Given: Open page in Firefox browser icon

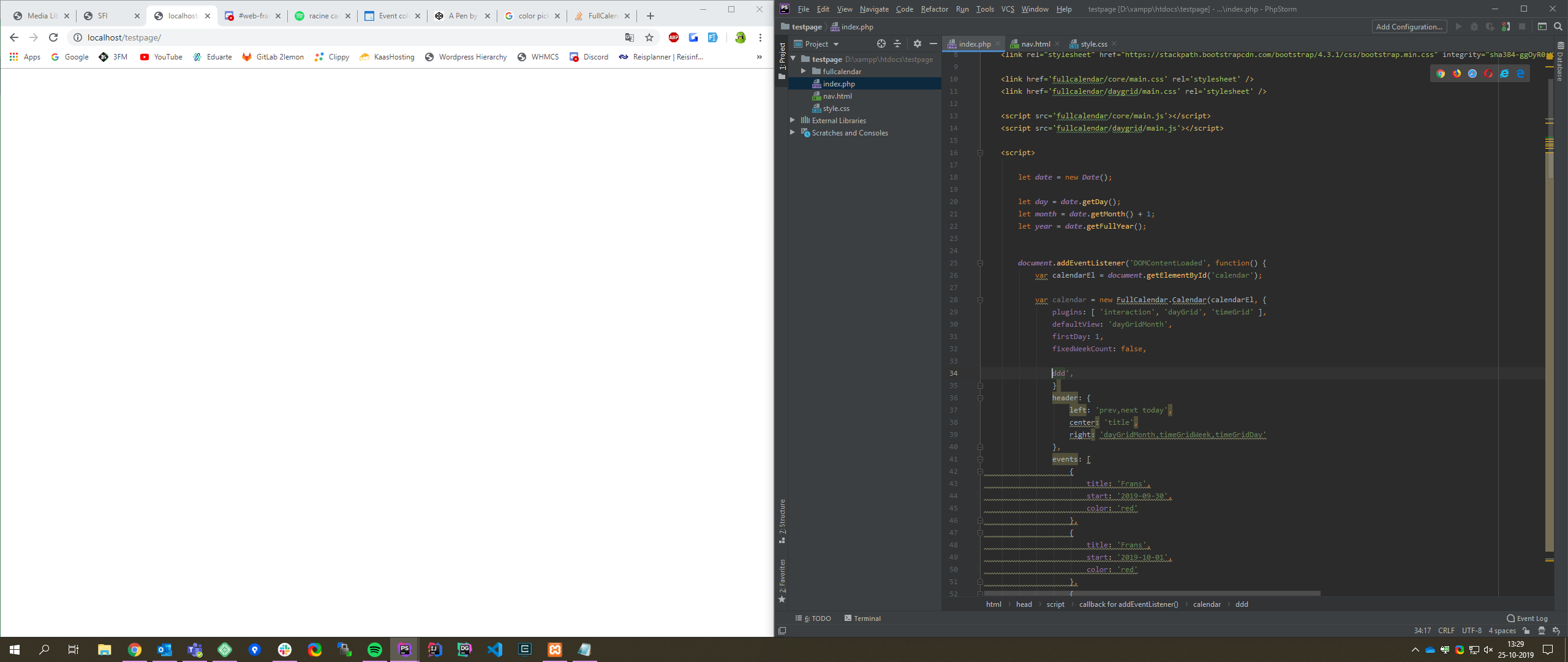Looking at the screenshot, I should [1457, 74].
